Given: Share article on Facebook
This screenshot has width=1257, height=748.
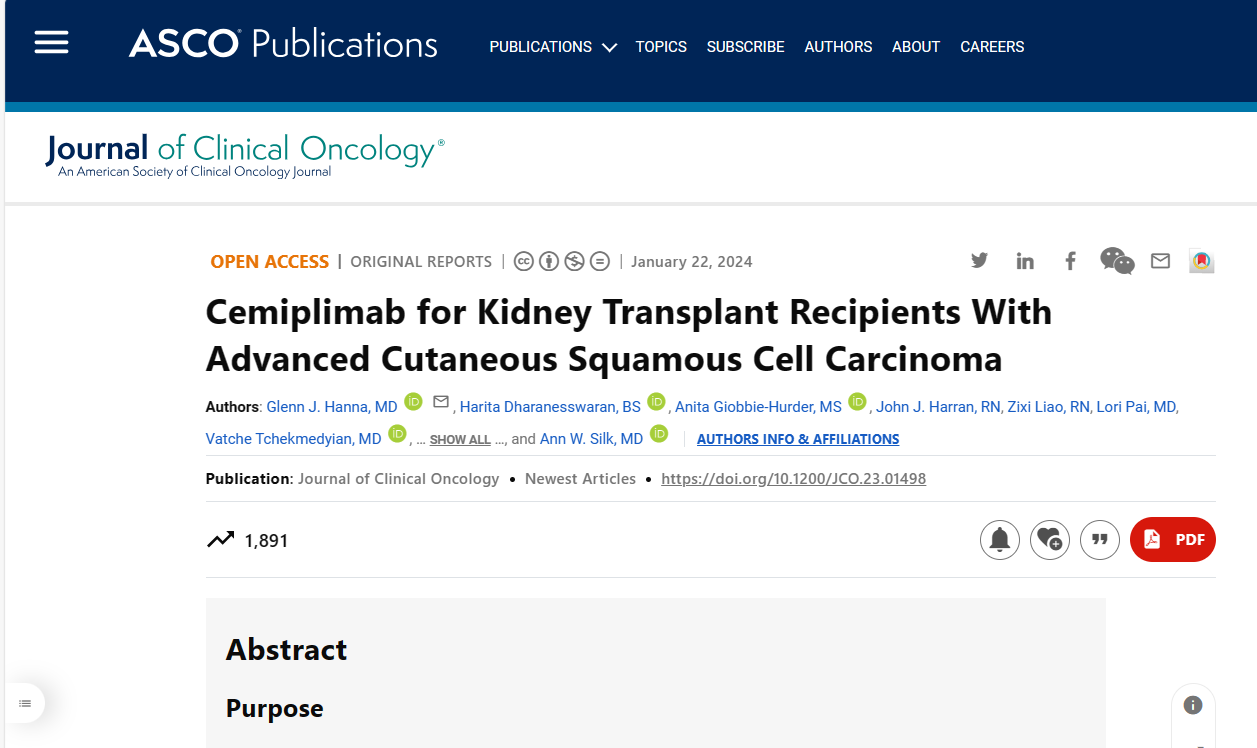Looking at the screenshot, I should 1070,261.
